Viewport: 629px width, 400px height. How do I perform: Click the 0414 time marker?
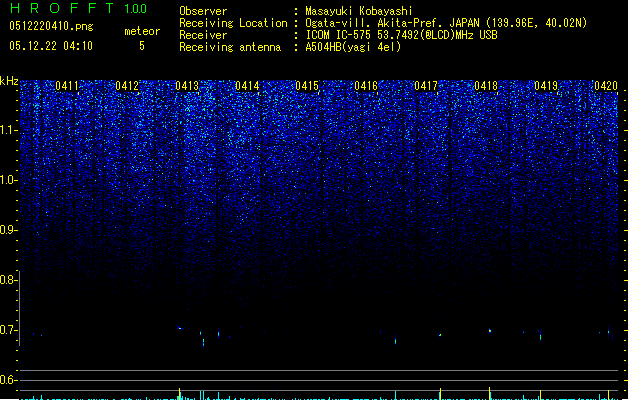(x=247, y=86)
